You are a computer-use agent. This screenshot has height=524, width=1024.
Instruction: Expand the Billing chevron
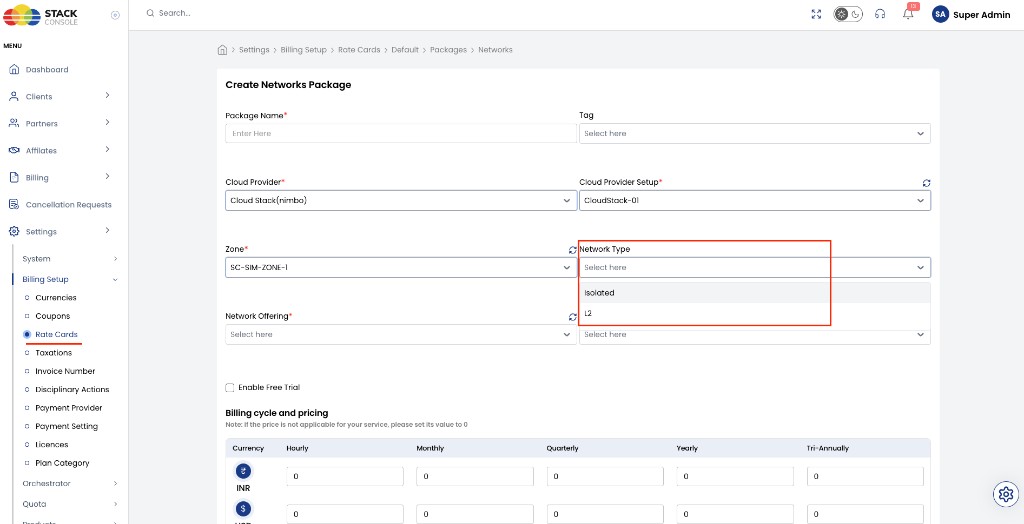[x=107, y=176]
